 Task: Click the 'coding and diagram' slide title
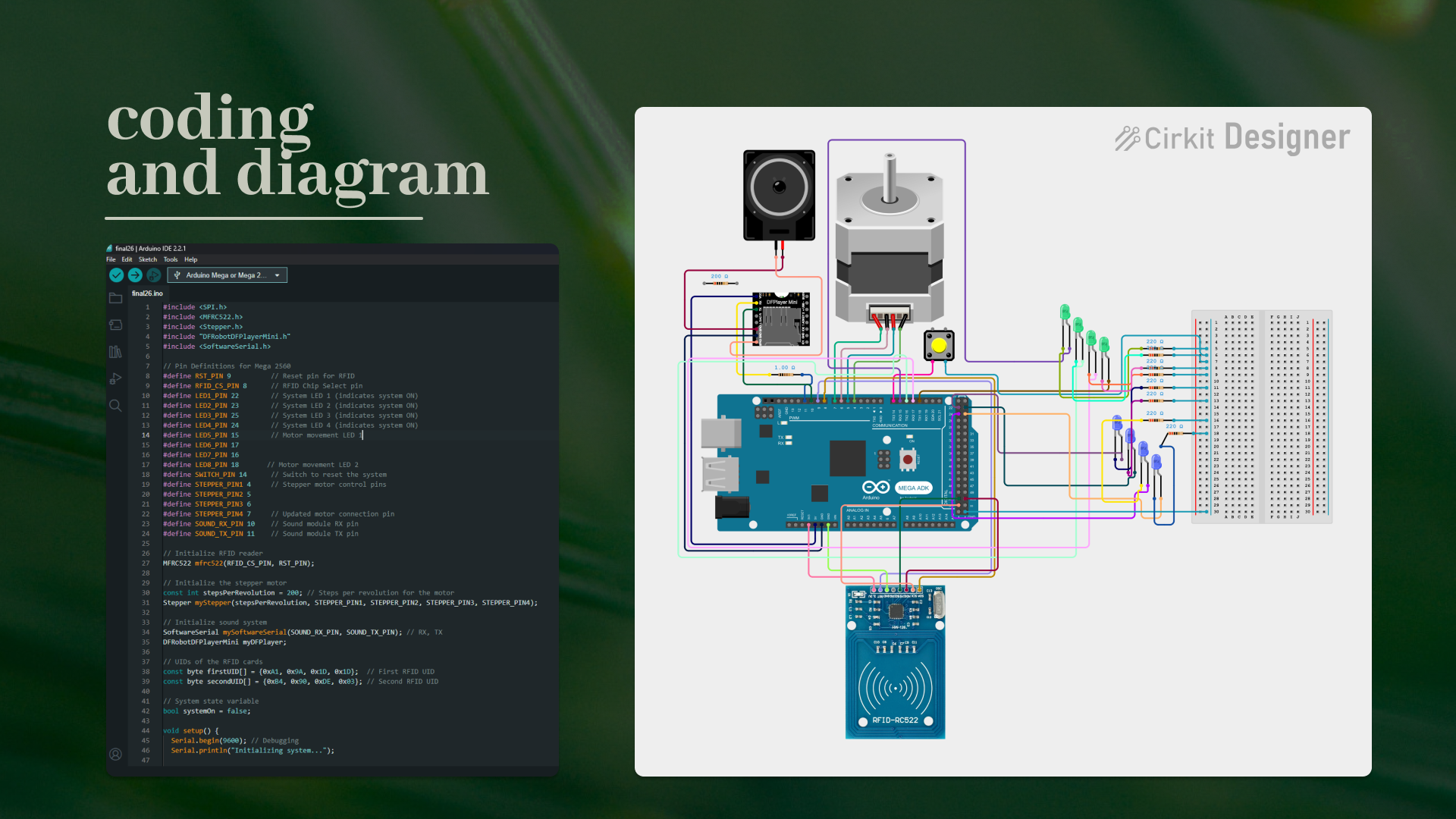[297, 149]
